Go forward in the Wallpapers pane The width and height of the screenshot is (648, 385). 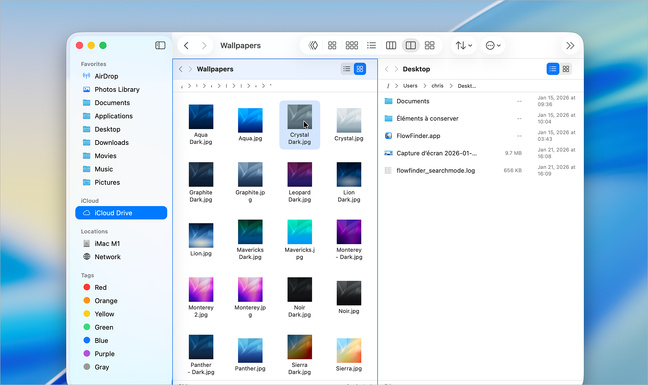pos(190,69)
